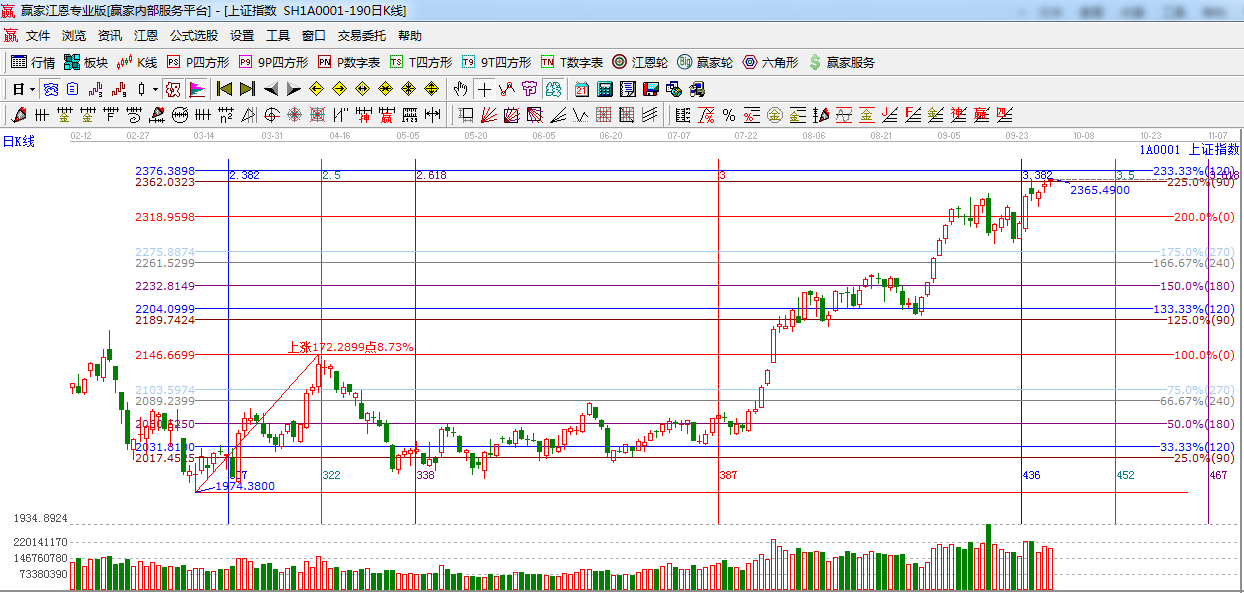The image size is (1244, 593).
Task: Select the hand pan tool
Action: (460, 89)
